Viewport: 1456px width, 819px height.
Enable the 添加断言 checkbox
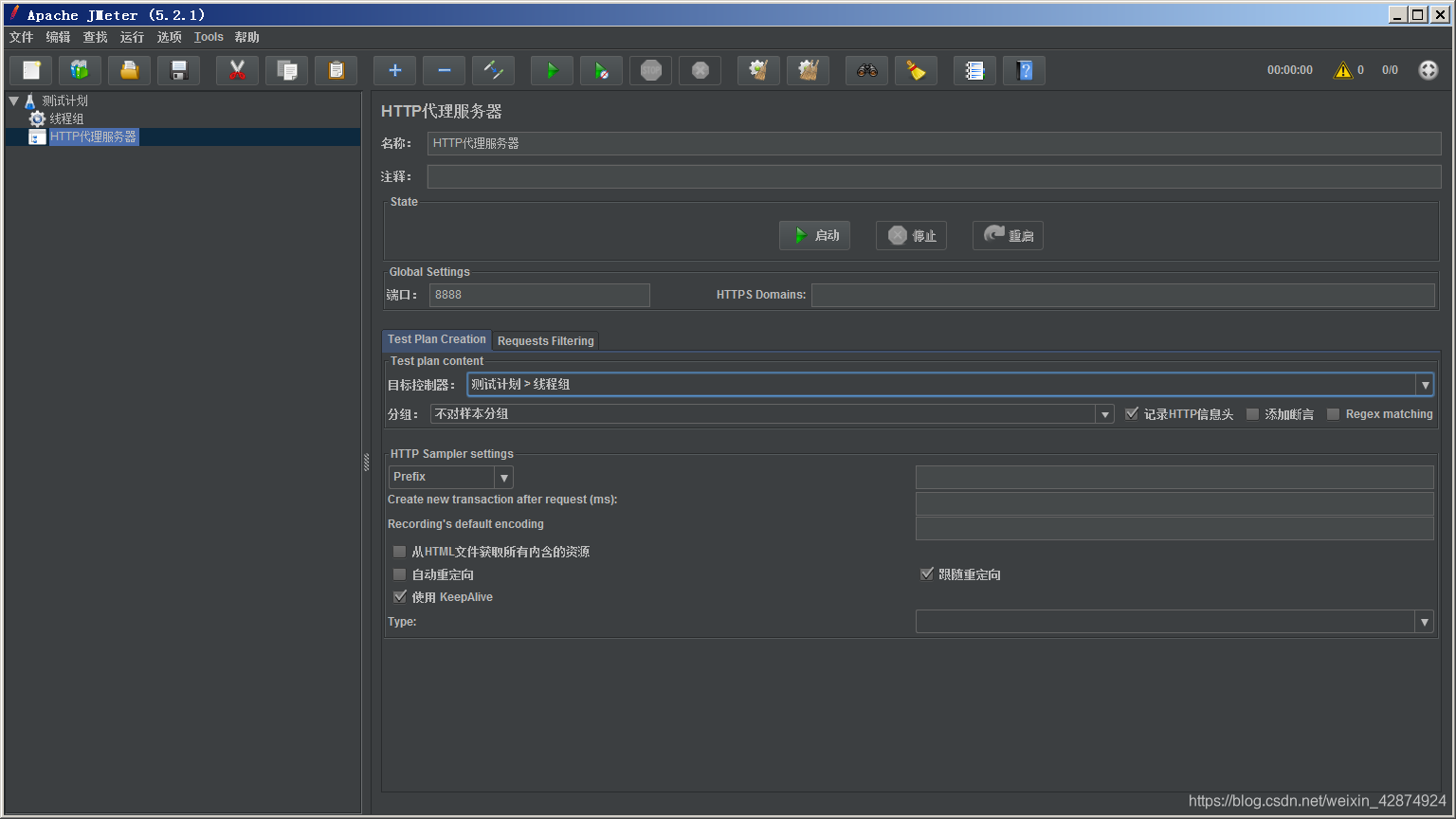point(1252,414)
